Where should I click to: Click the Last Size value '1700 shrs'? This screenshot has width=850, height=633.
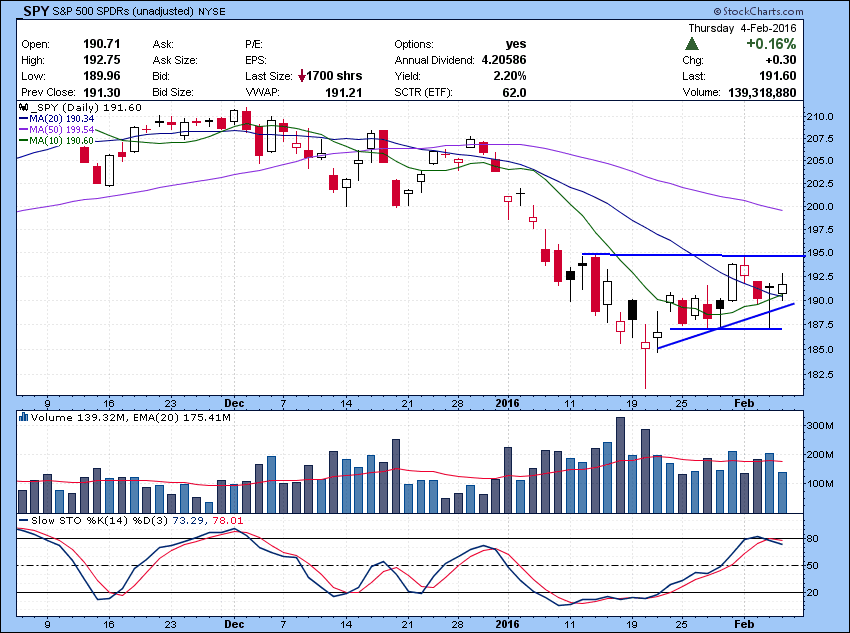pyautogui.click(x=334, y=76)
